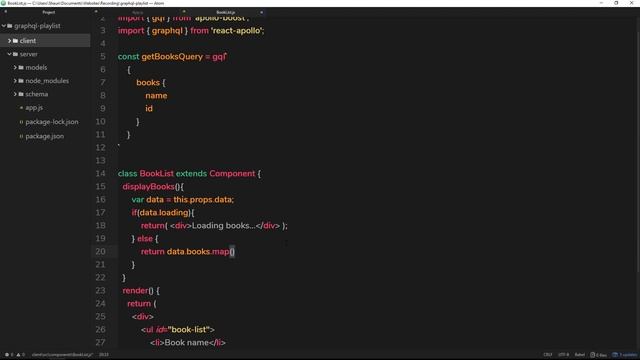Image resolution: width=640 pixels, height=360 pixels.
Task: Click the client folder icon
Action: [15, 41]
